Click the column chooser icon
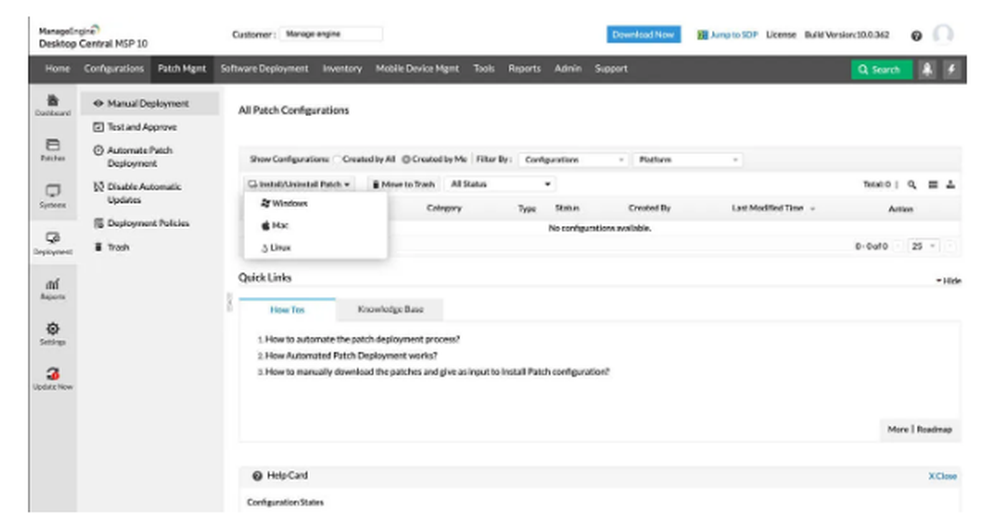 click(932, 184)
